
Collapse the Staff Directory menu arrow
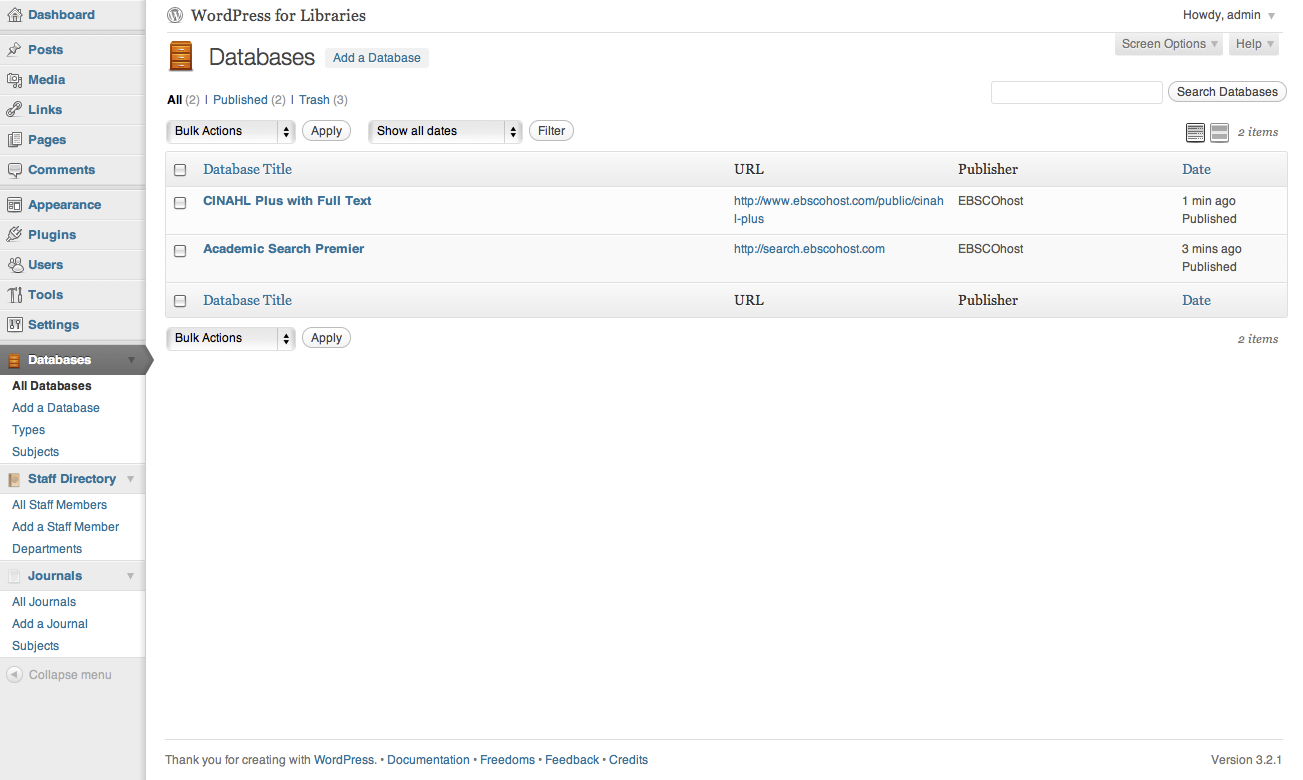[131, 479]
